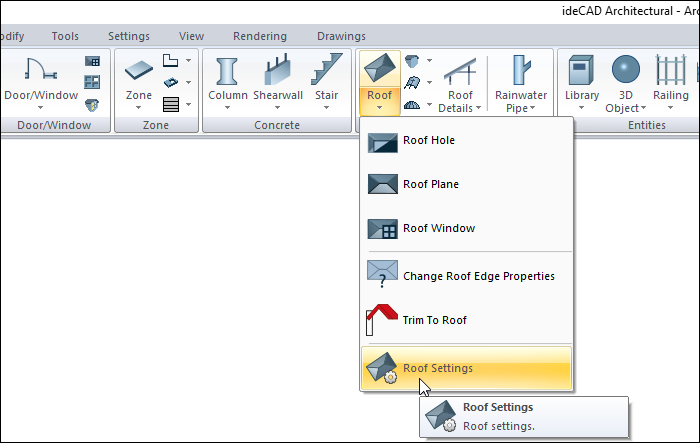Open the Library icon
The image size is (700, 443).
coord(581,70)
